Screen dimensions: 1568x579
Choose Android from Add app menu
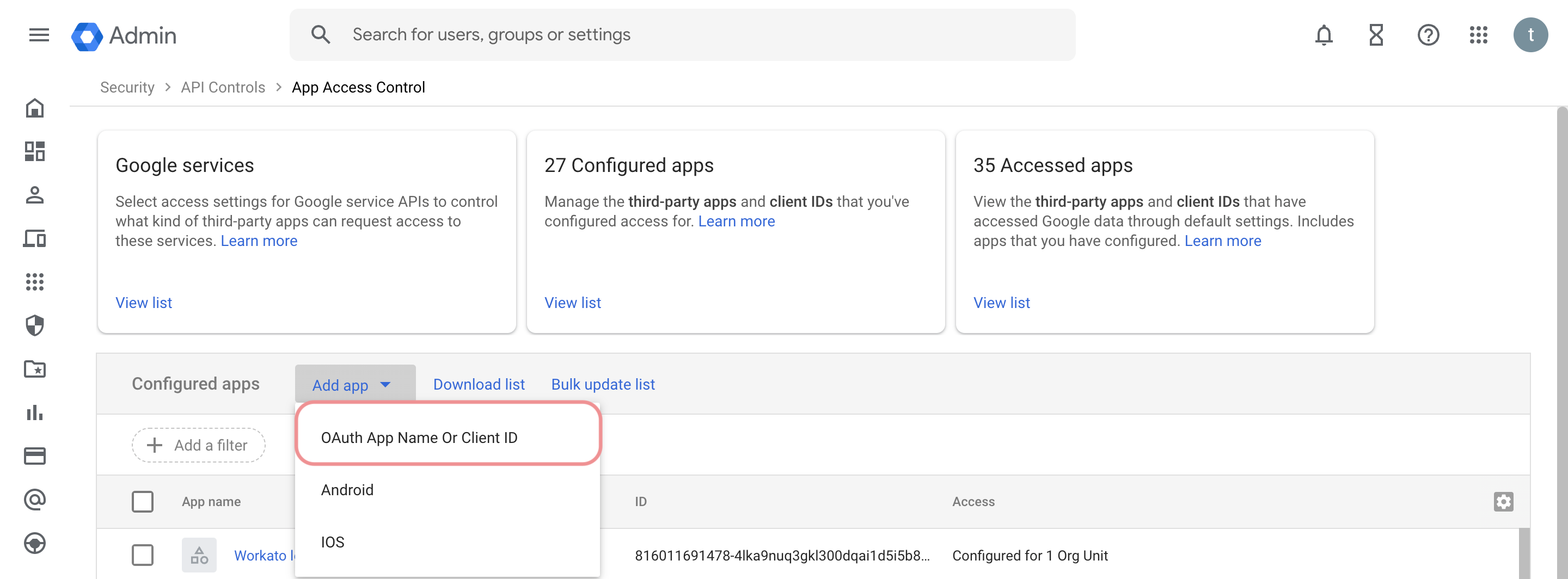coord(347,490)
